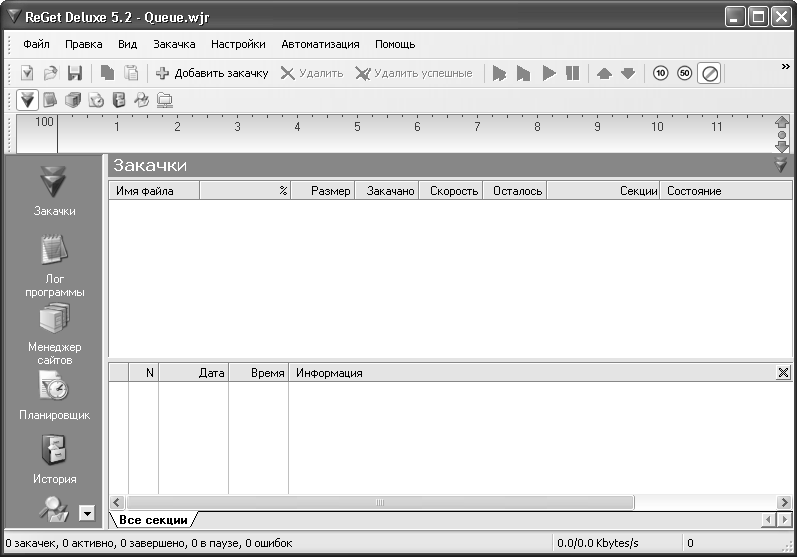Click tab scroll left arrow
This screenshot has height=557, width=797.
[x=768, y=520]
